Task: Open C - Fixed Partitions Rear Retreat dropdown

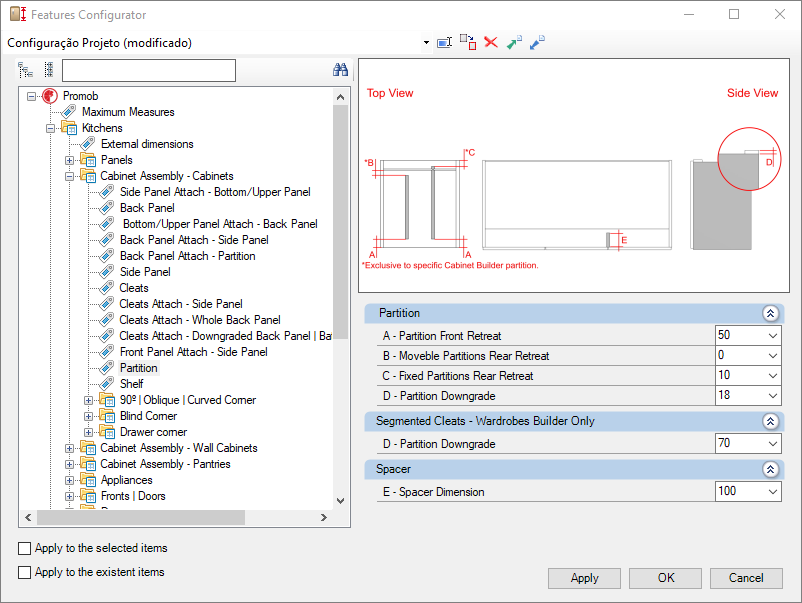Action: (772, 375)
